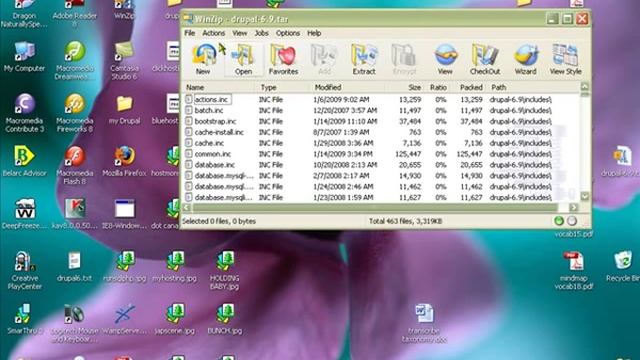Click the green status indicator light
This screenshot has height=360, width=640.
click(559, 221)
